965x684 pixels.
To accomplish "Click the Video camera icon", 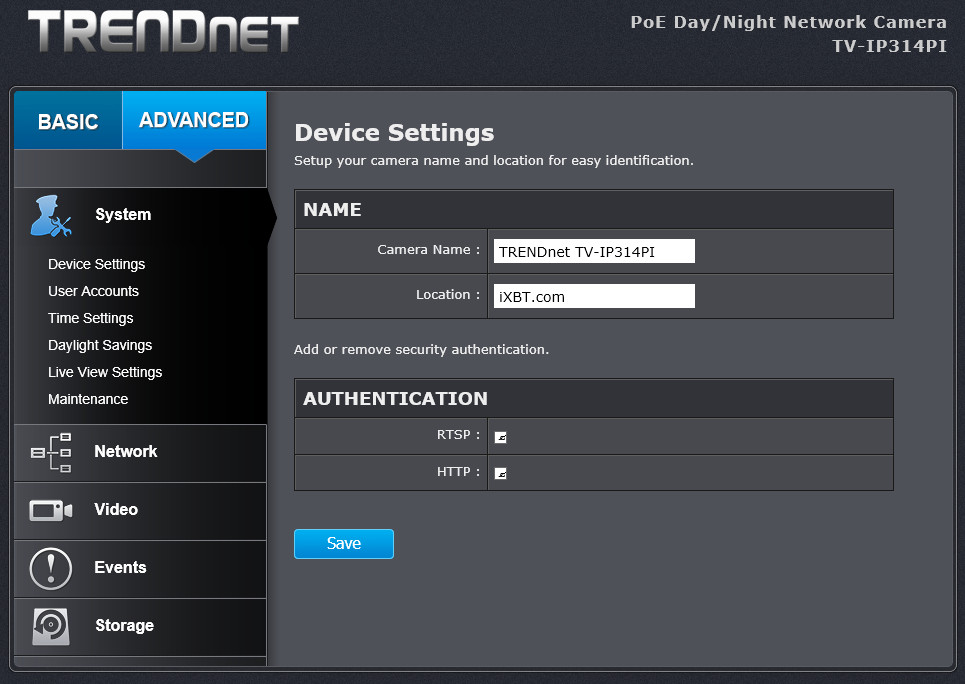I will click(51, 510).
